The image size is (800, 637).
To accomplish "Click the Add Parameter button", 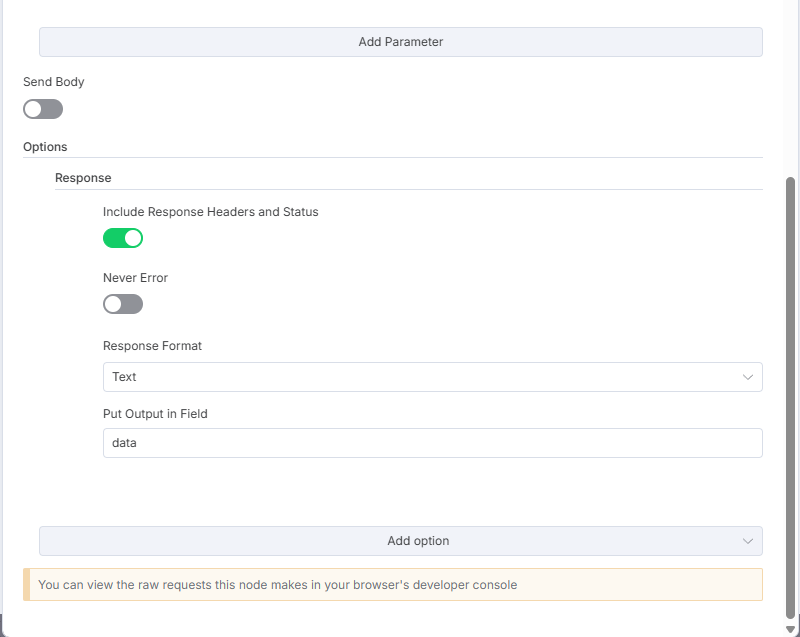I will pyautogui.click(x=401, y=42).
